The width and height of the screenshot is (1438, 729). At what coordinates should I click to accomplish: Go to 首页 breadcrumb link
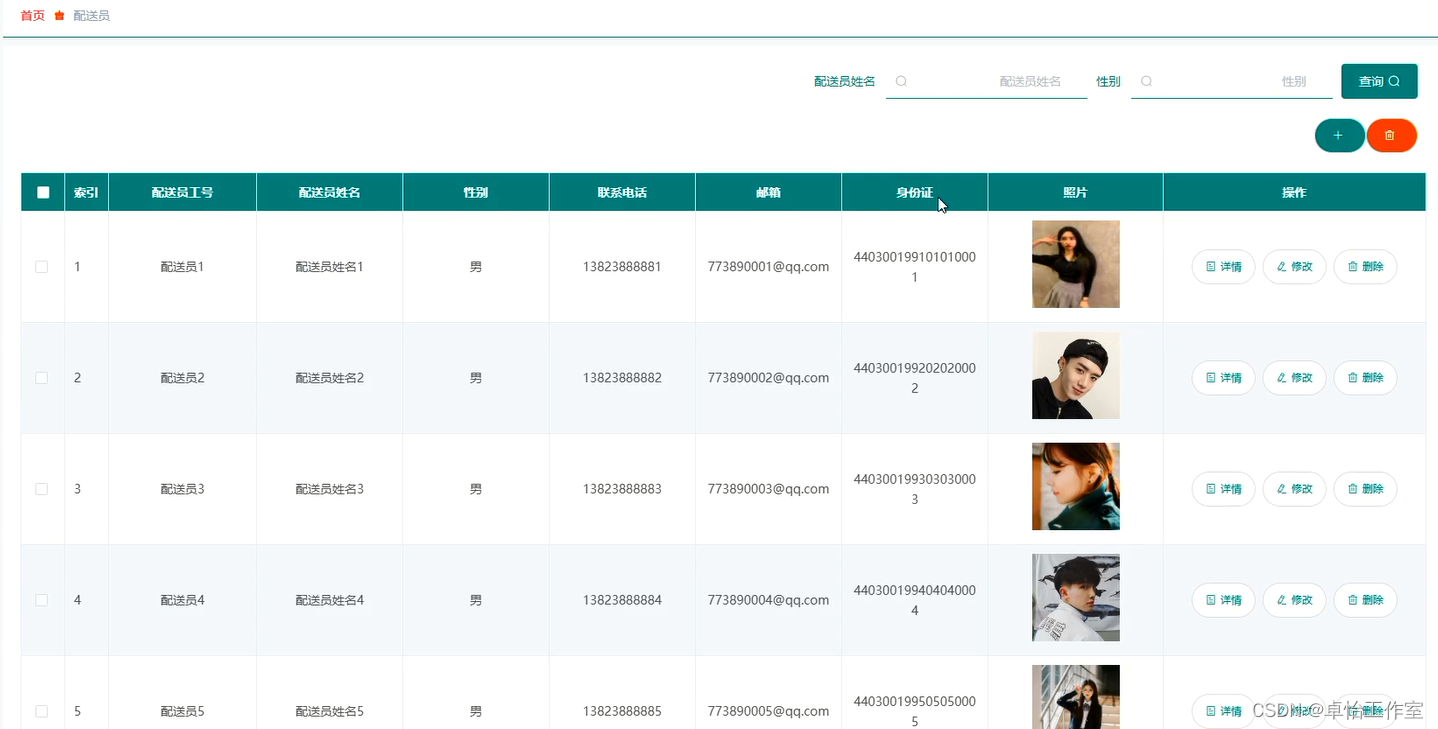(32, 16)
